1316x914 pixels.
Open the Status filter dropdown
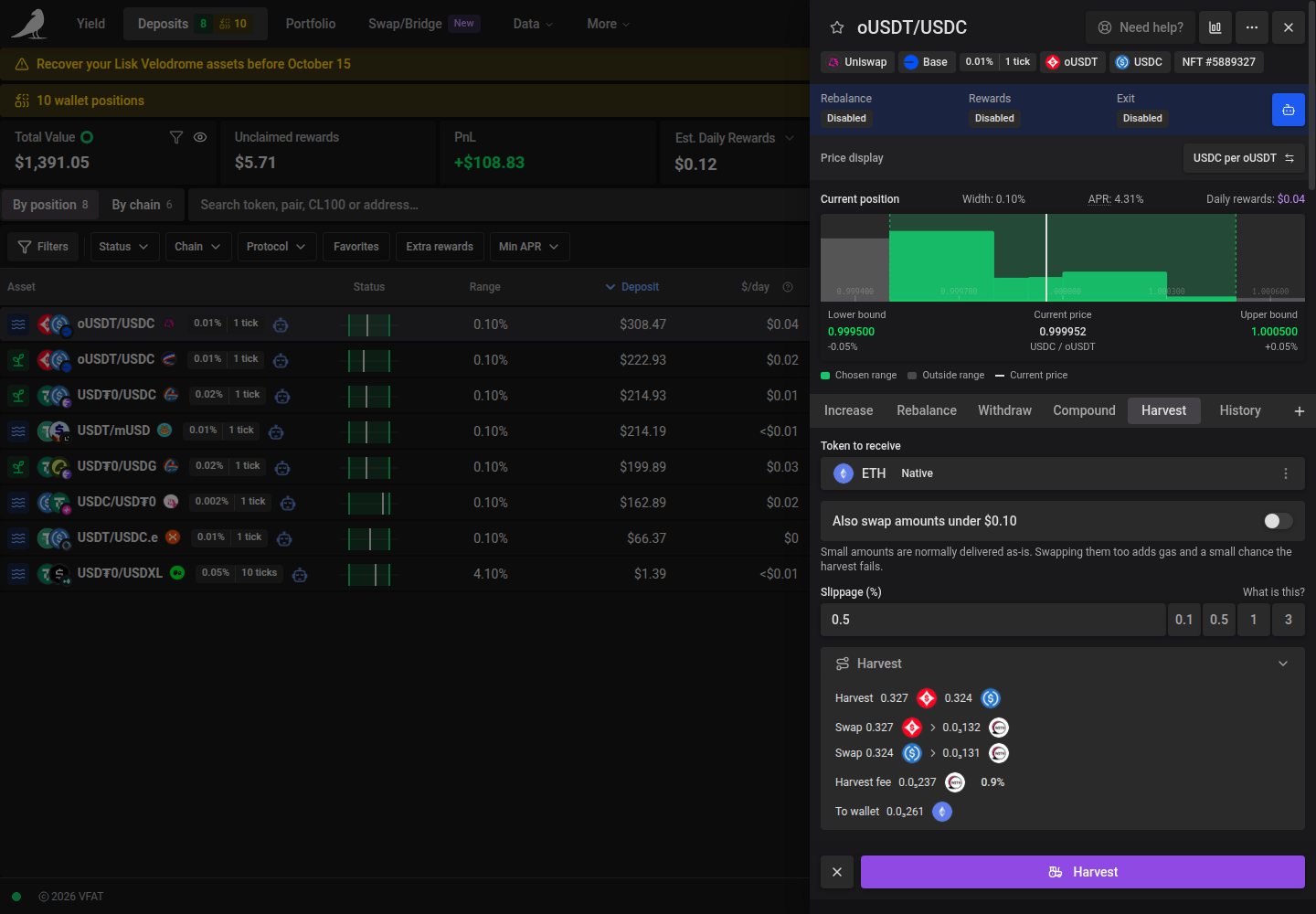(x=124, y=247)
